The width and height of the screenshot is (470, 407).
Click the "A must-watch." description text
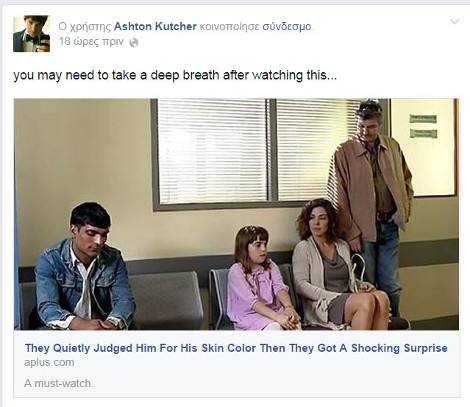[x=59, y=383]
